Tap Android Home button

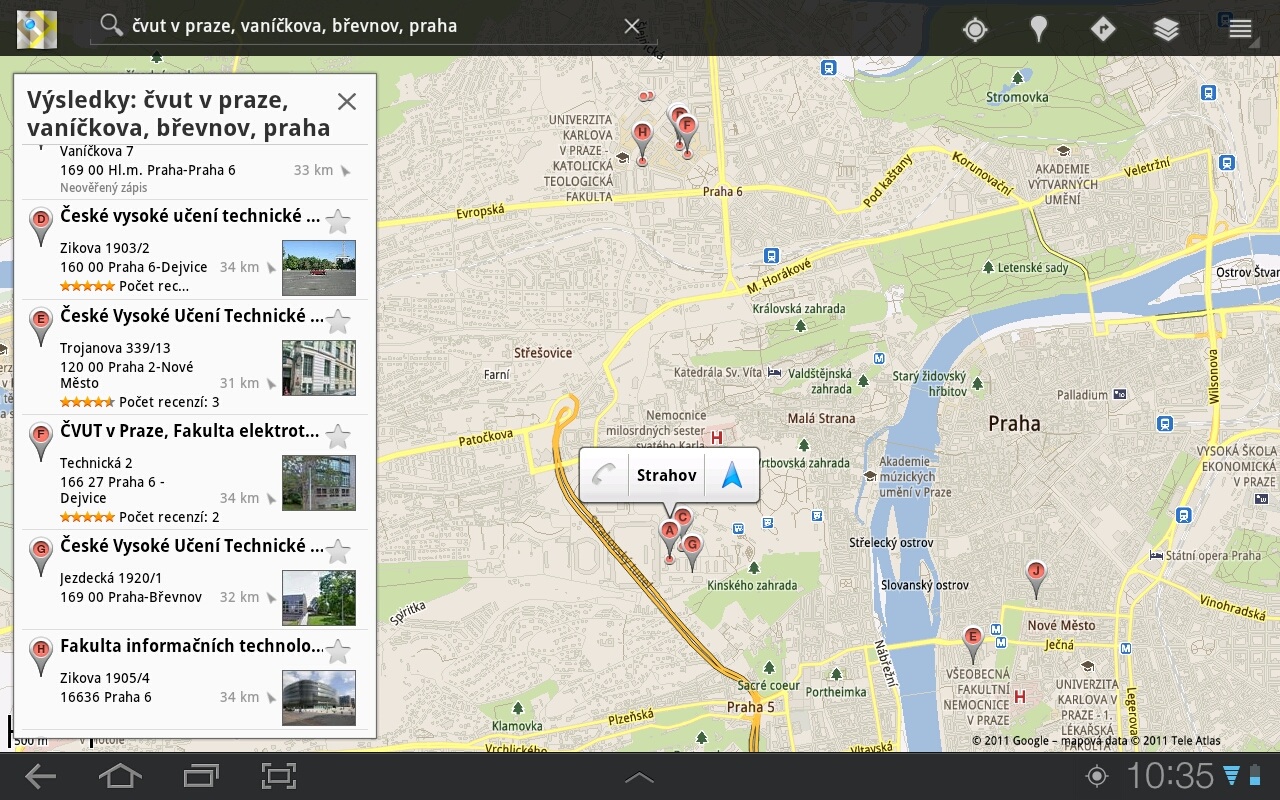[x=120, y=776]
